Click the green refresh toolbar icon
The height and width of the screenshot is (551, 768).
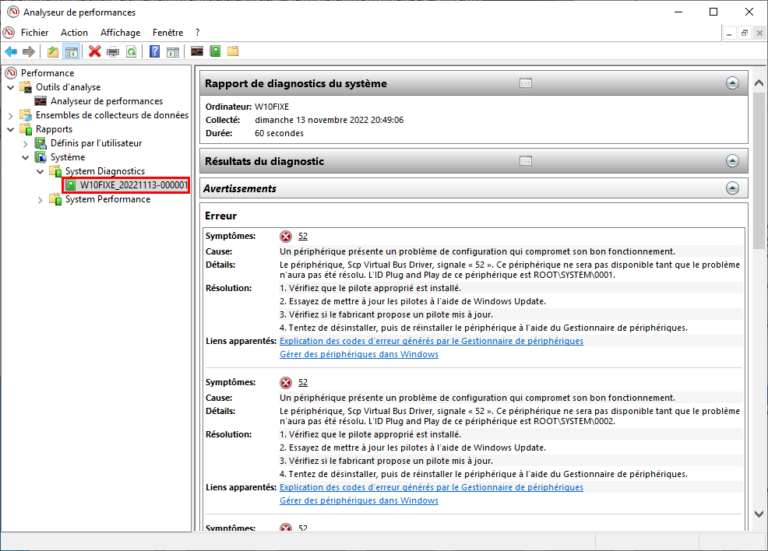click(131, 51)
